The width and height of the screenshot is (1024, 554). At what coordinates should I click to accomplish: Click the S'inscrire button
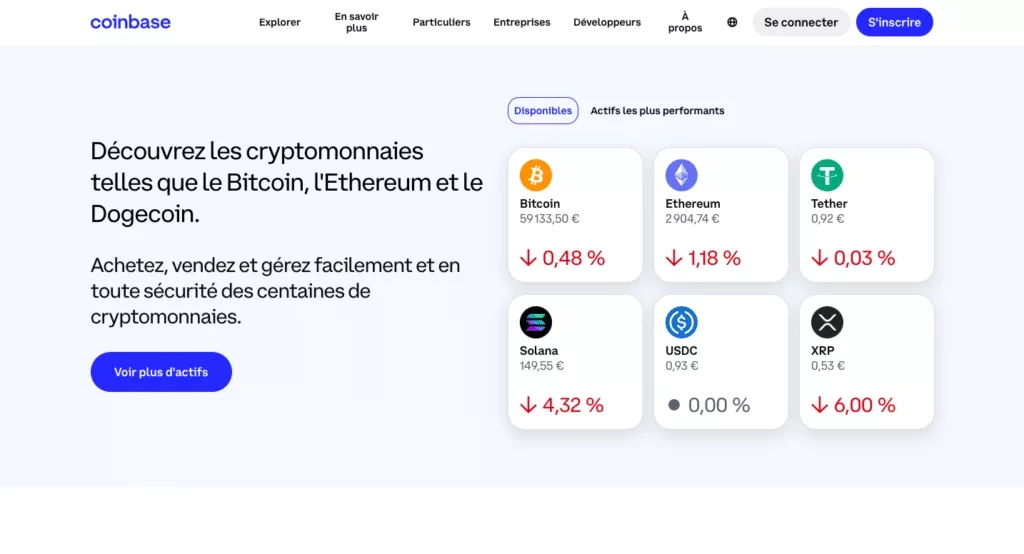tap(894, 22)
